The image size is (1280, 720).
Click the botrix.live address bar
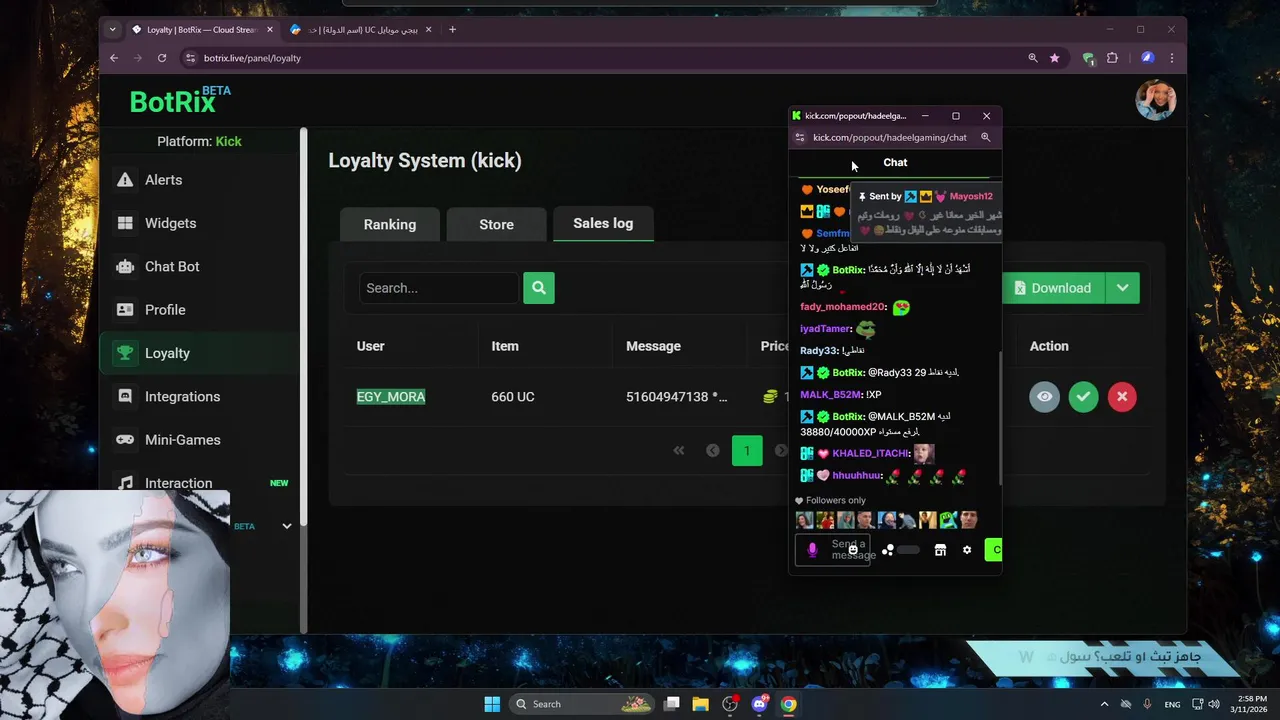coord(600,58)
